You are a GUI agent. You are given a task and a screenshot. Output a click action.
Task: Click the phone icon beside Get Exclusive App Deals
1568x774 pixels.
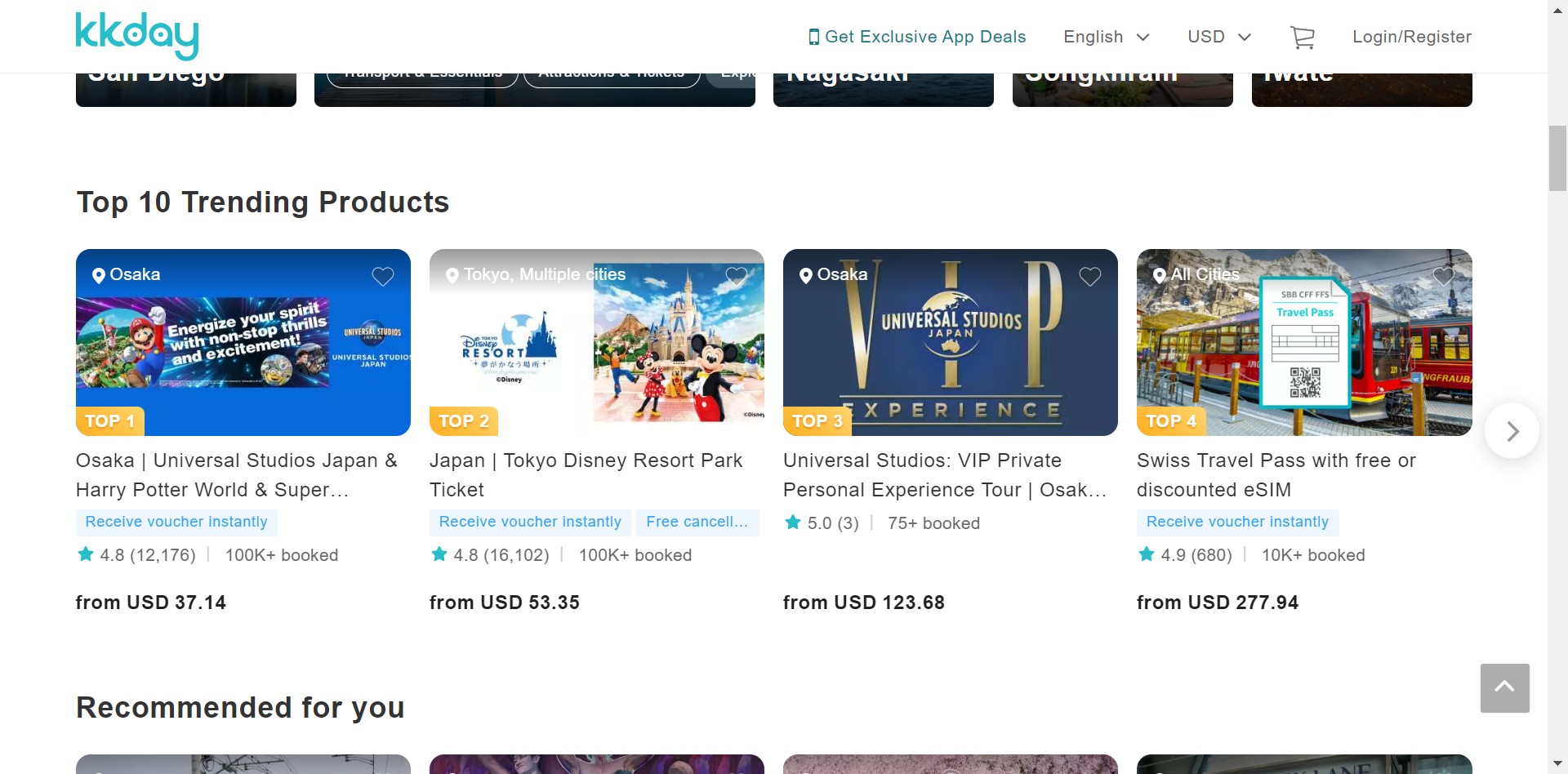pos(813,37)
